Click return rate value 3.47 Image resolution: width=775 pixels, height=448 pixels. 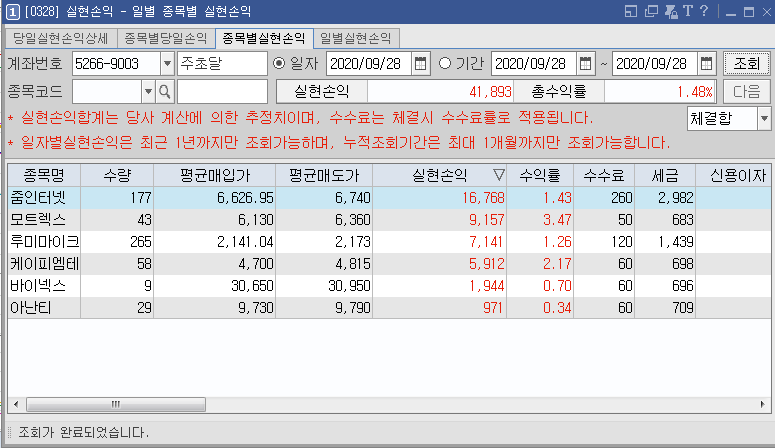click(x=557, y=220)
